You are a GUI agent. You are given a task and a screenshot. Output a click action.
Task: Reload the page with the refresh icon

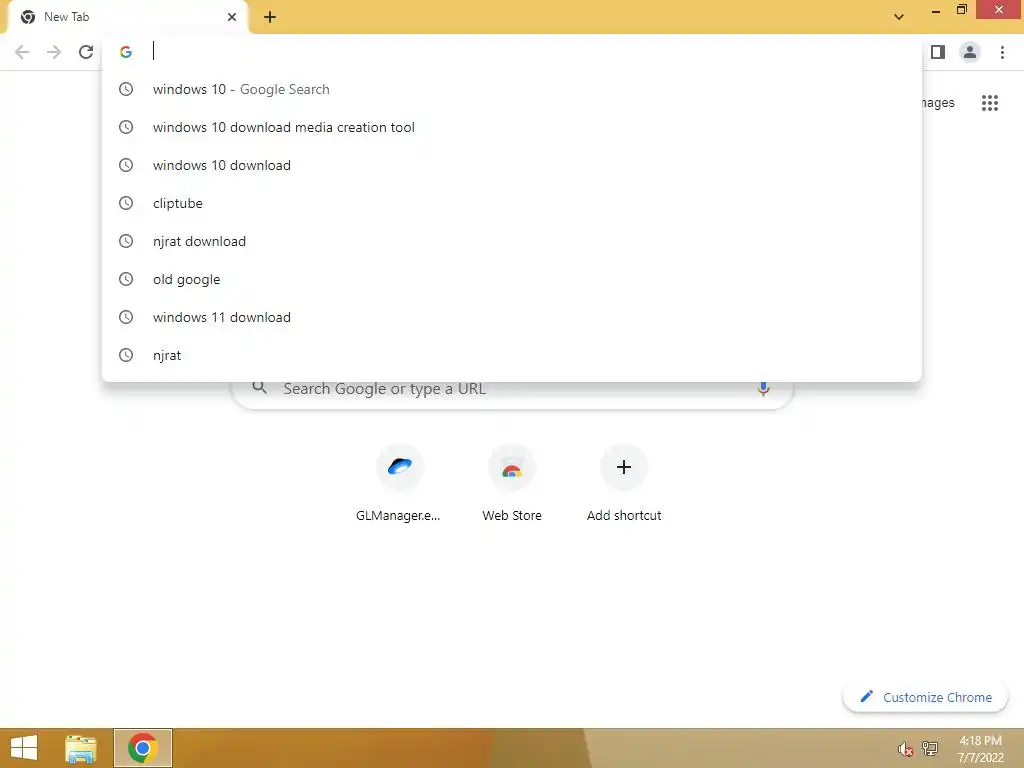[x=86, y=52]
